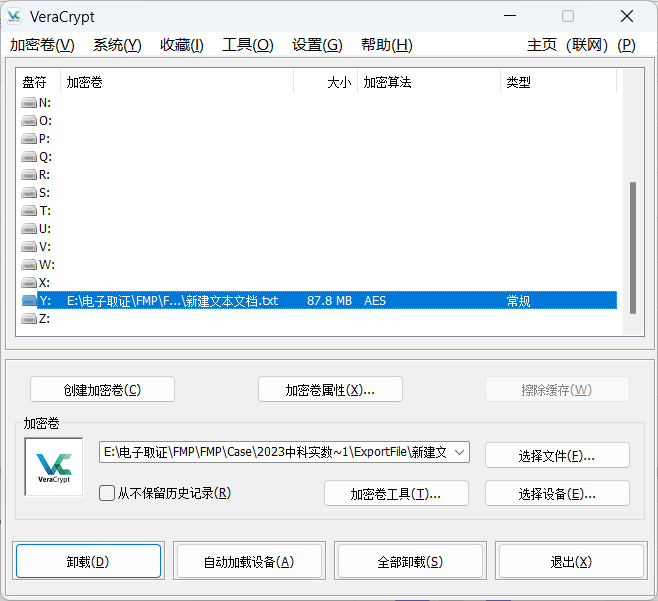Click 选择文件(F)... button
The width and height of the screenshot is (658, 601).
557,455
